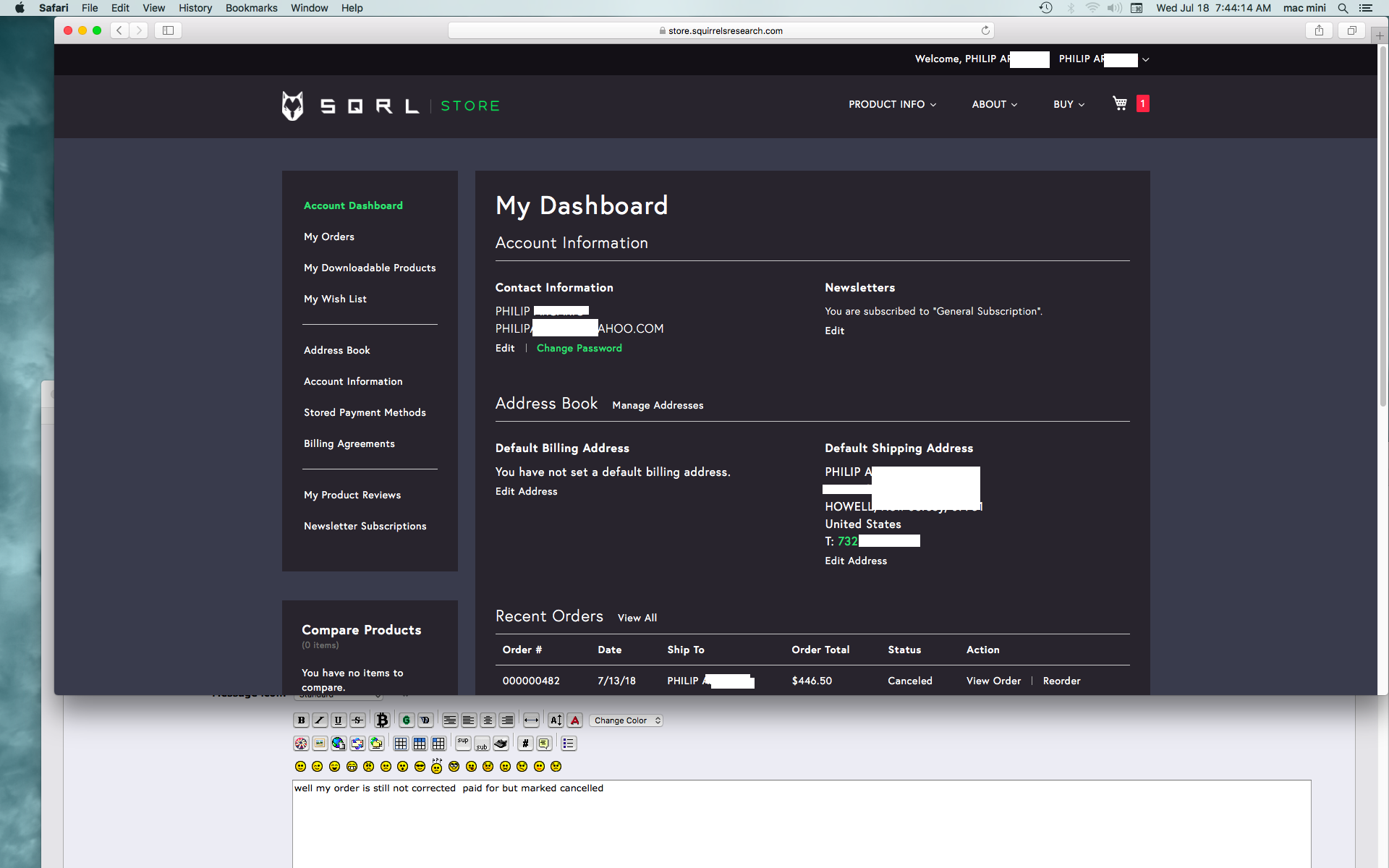View order 000000482 details

pos(993,681)
